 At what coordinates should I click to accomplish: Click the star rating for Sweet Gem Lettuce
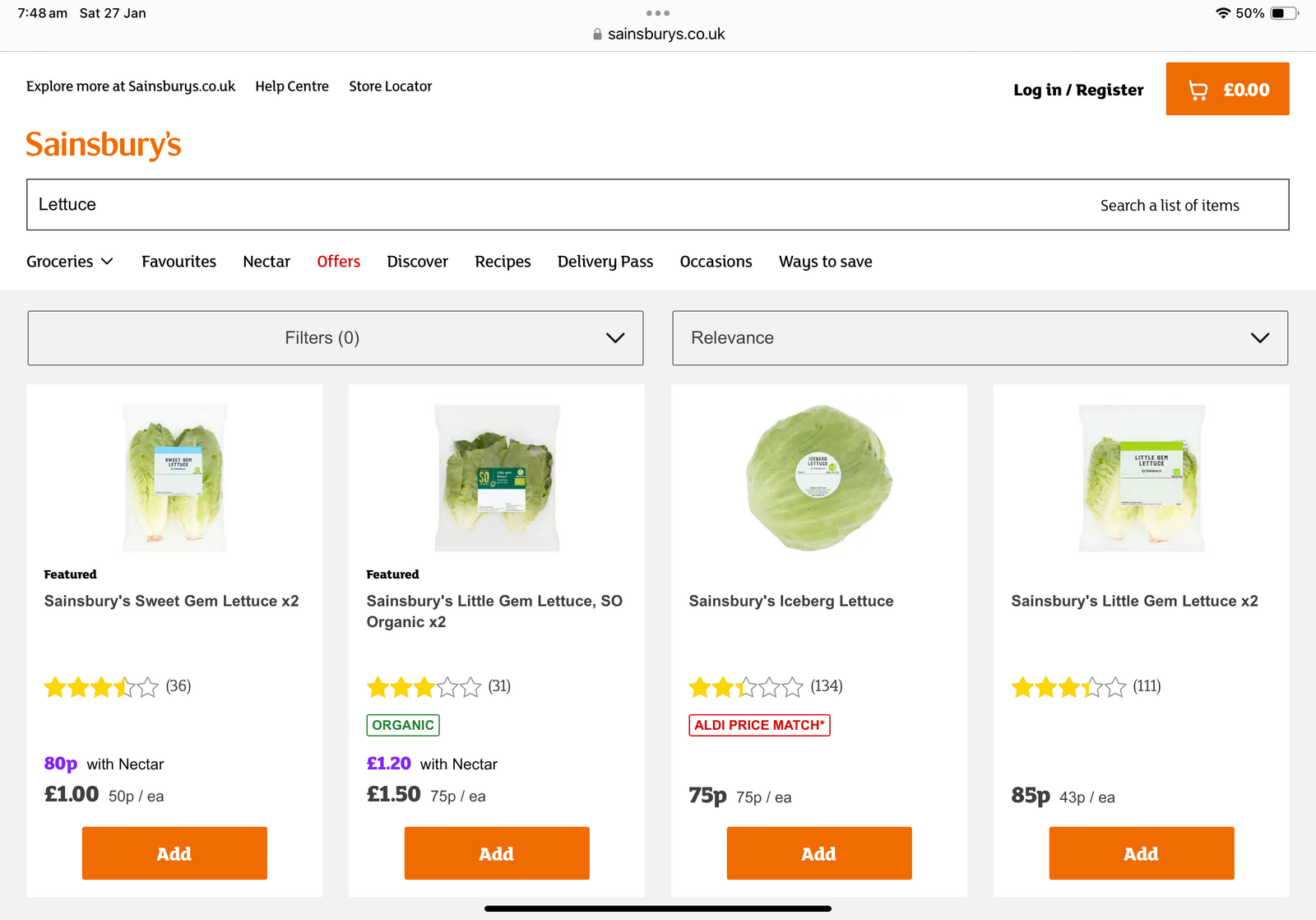click(x=100, y=686)
